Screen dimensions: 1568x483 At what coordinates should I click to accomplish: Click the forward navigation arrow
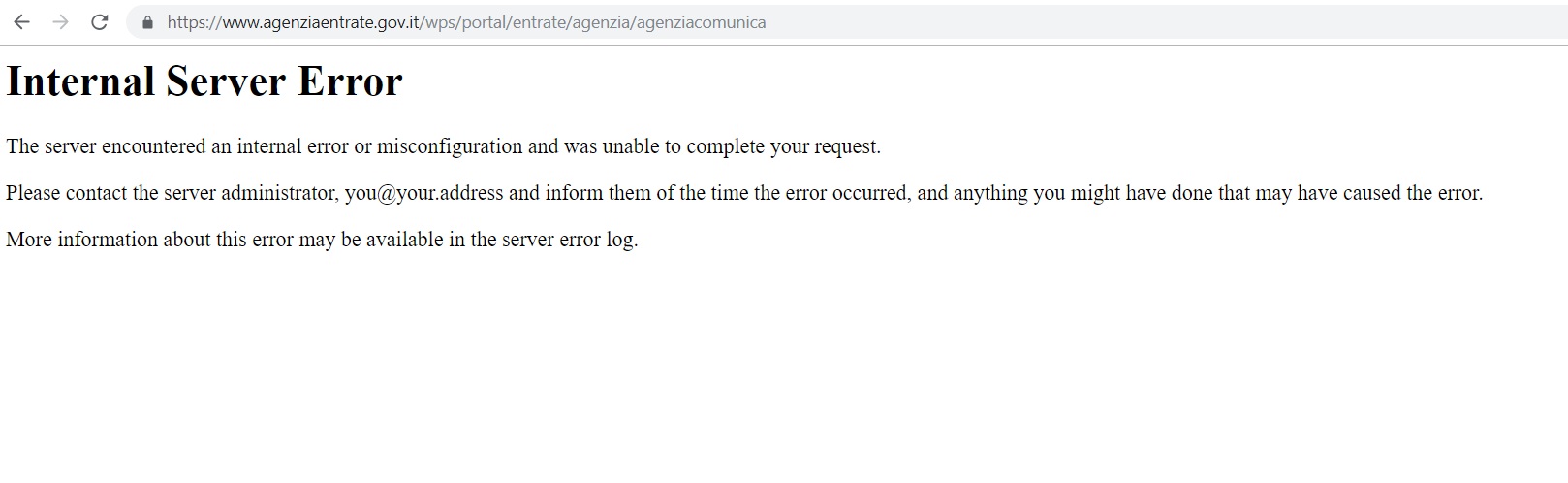(60, 22)
